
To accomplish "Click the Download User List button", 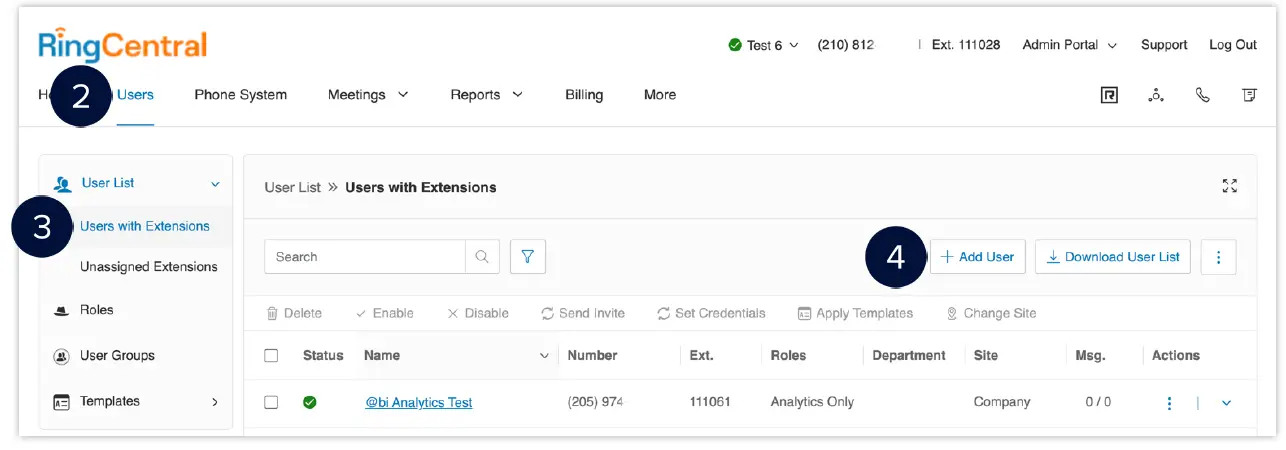I will (1112, 257).
